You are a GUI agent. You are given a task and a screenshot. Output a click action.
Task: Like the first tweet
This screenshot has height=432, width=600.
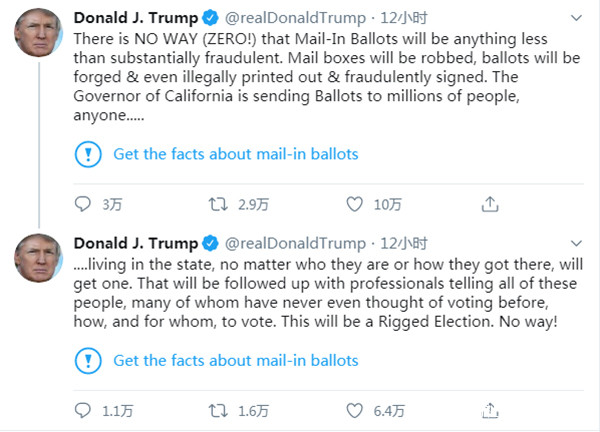353,205
